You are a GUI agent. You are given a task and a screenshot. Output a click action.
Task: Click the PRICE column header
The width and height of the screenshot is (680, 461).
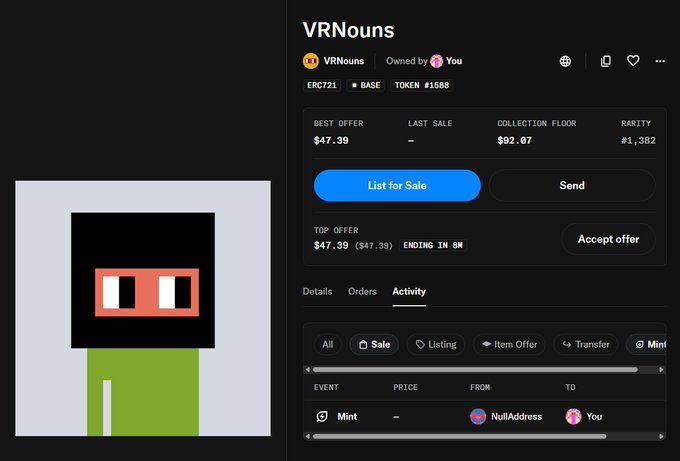click(405, 387)
